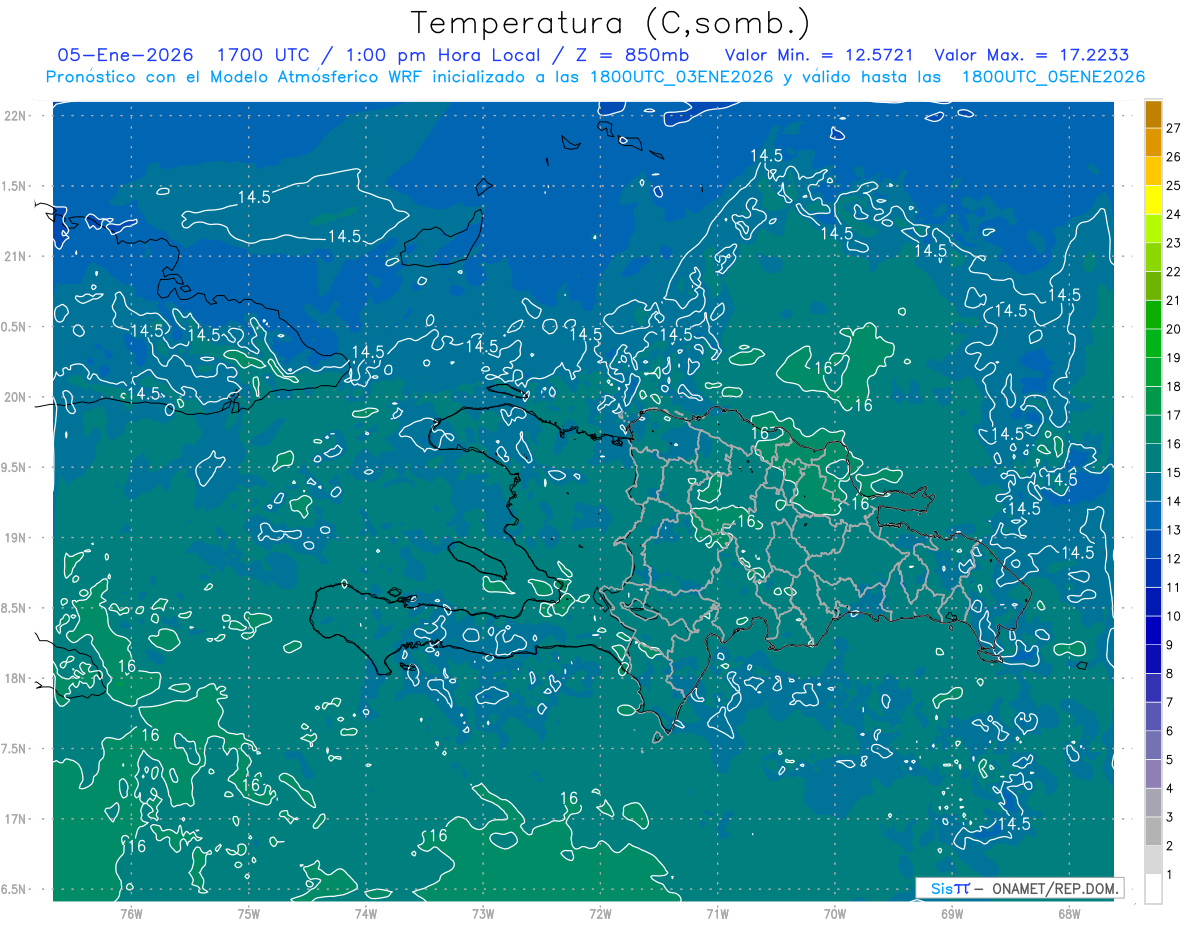This screenshot has width=1200, height=927.
Task: Click the color scale label "27"
Action: tap(1174, 128)
